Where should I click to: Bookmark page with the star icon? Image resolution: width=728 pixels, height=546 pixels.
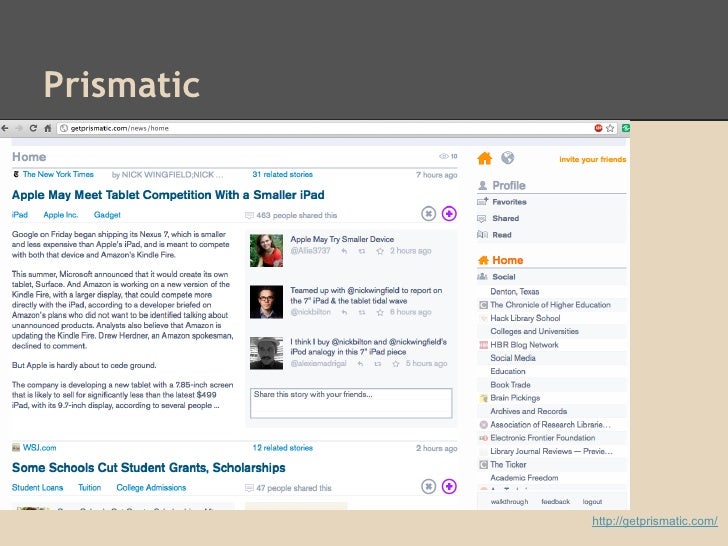tap(610, 128)
